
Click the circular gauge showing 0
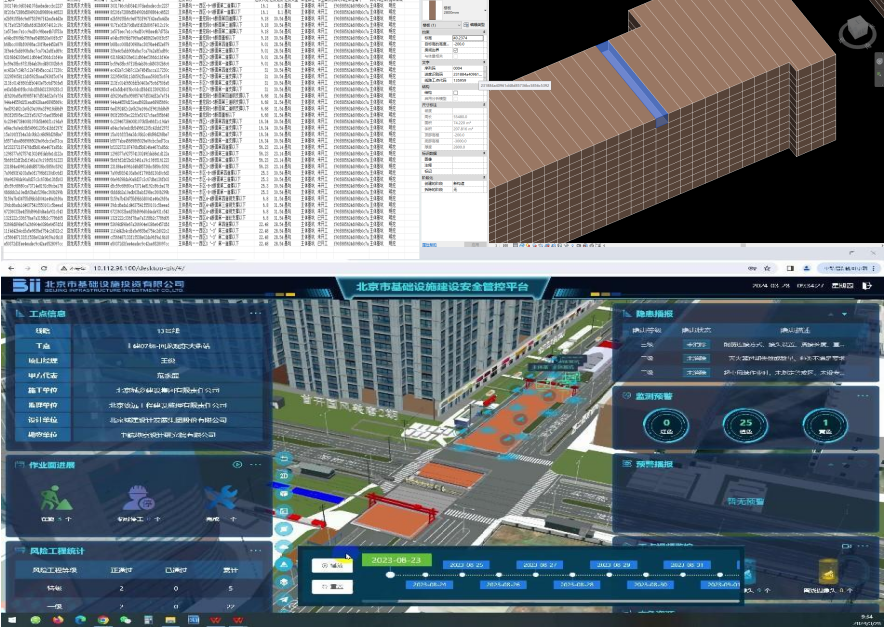(x=666, y=425)
